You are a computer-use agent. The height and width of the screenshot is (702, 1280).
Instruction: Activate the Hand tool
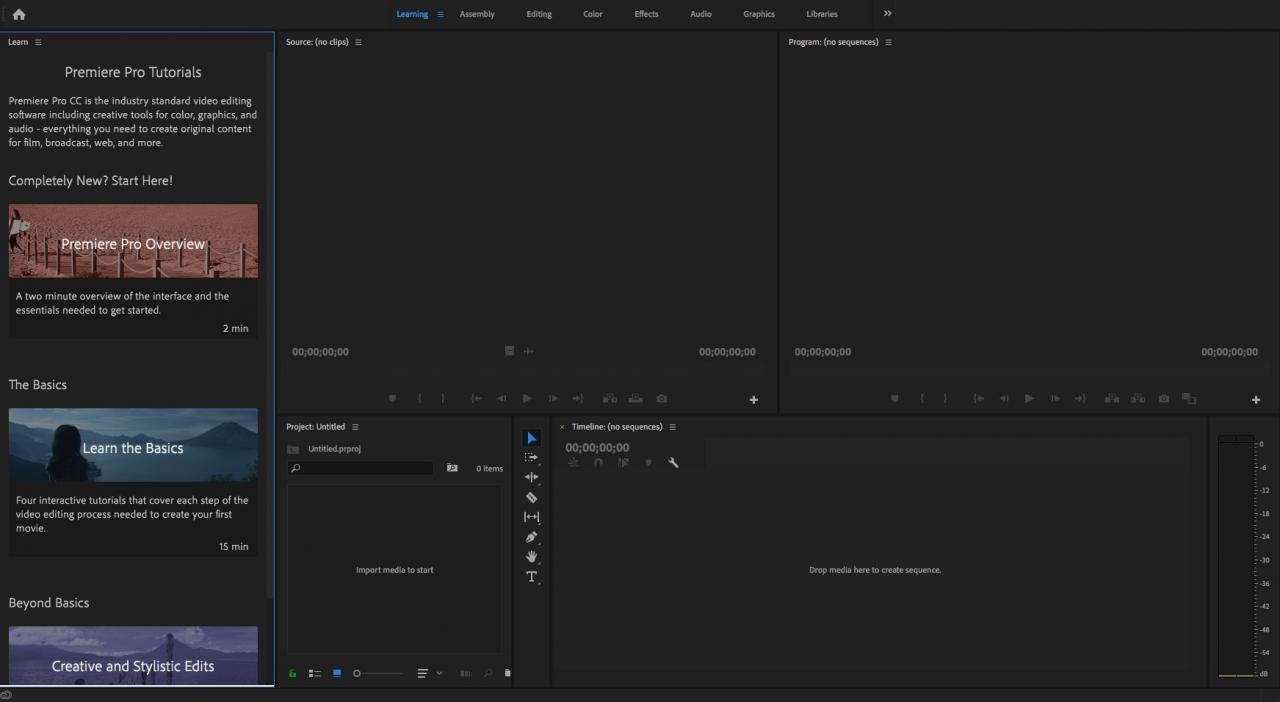tap(531, 557)
